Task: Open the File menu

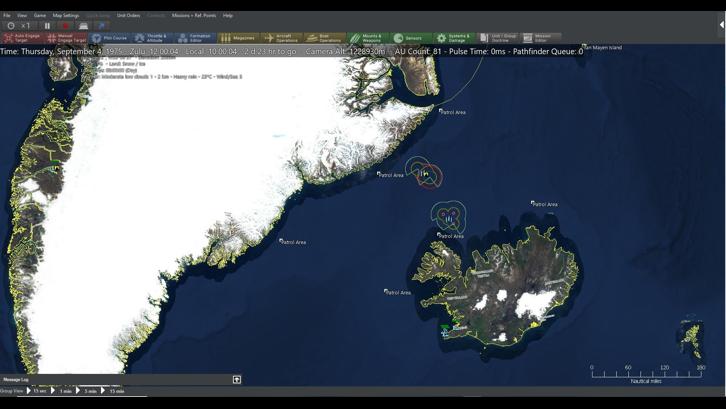Action: coord(7,15)
